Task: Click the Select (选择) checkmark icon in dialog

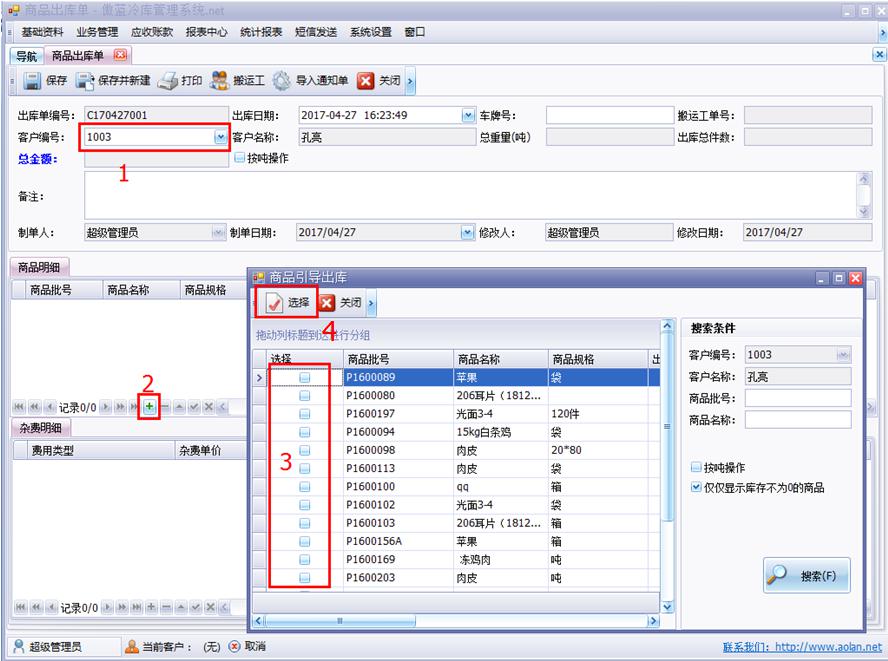Action: pyautogui.click(x=275, y=303)
